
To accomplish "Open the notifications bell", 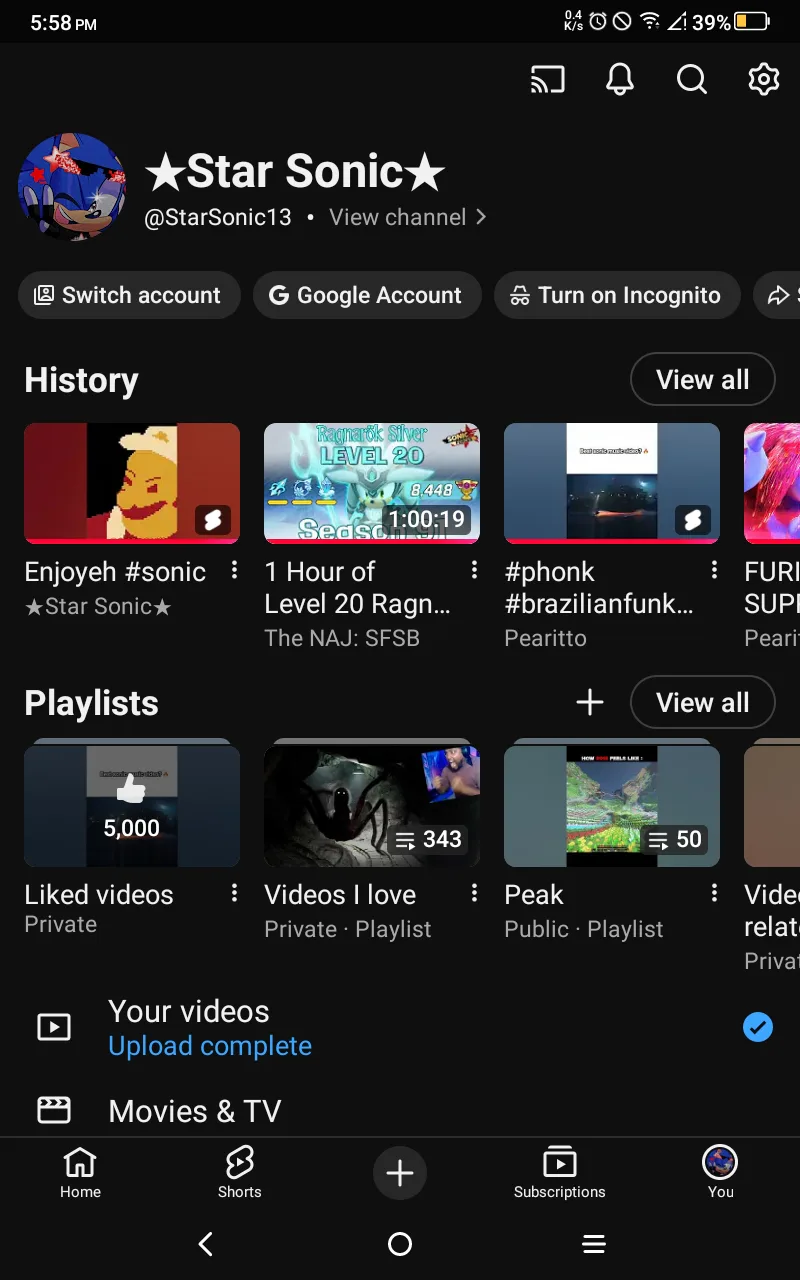I will [x=620, y=79].
